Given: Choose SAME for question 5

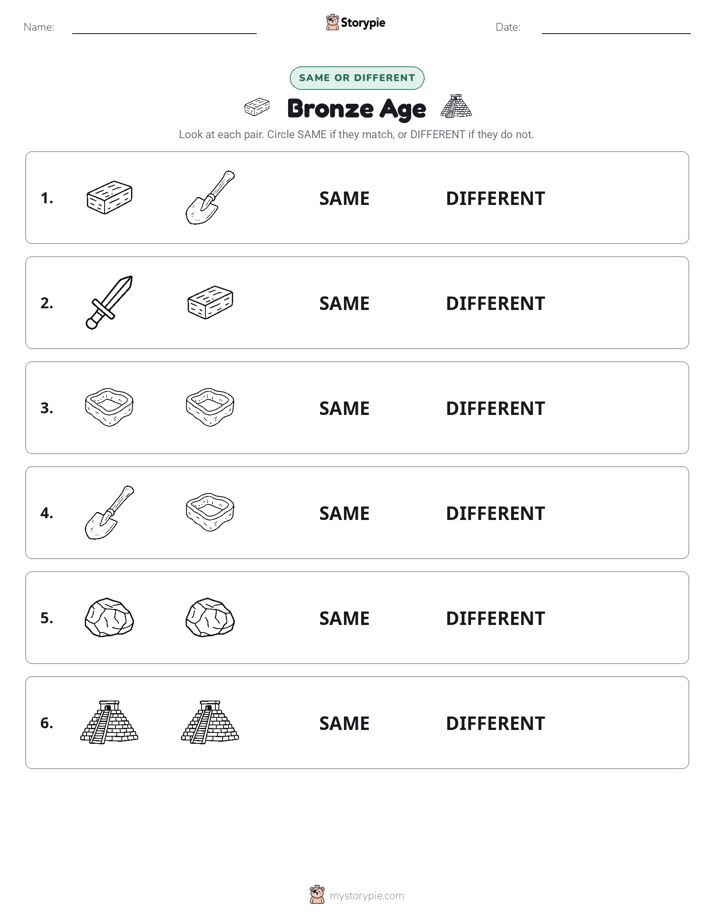Looking at the screenshot, I should (344, 618).
